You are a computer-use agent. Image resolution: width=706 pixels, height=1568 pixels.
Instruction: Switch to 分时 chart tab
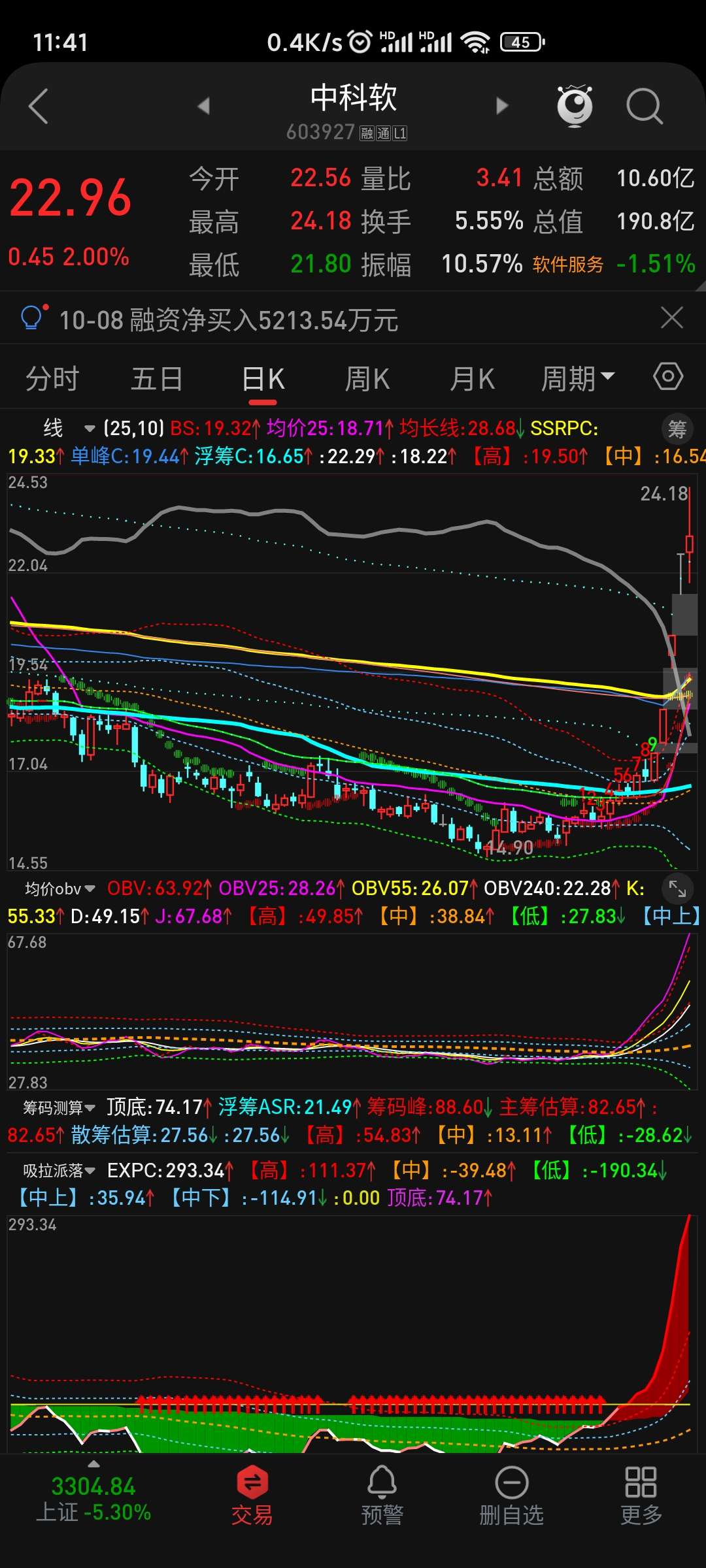click(52, 379)
